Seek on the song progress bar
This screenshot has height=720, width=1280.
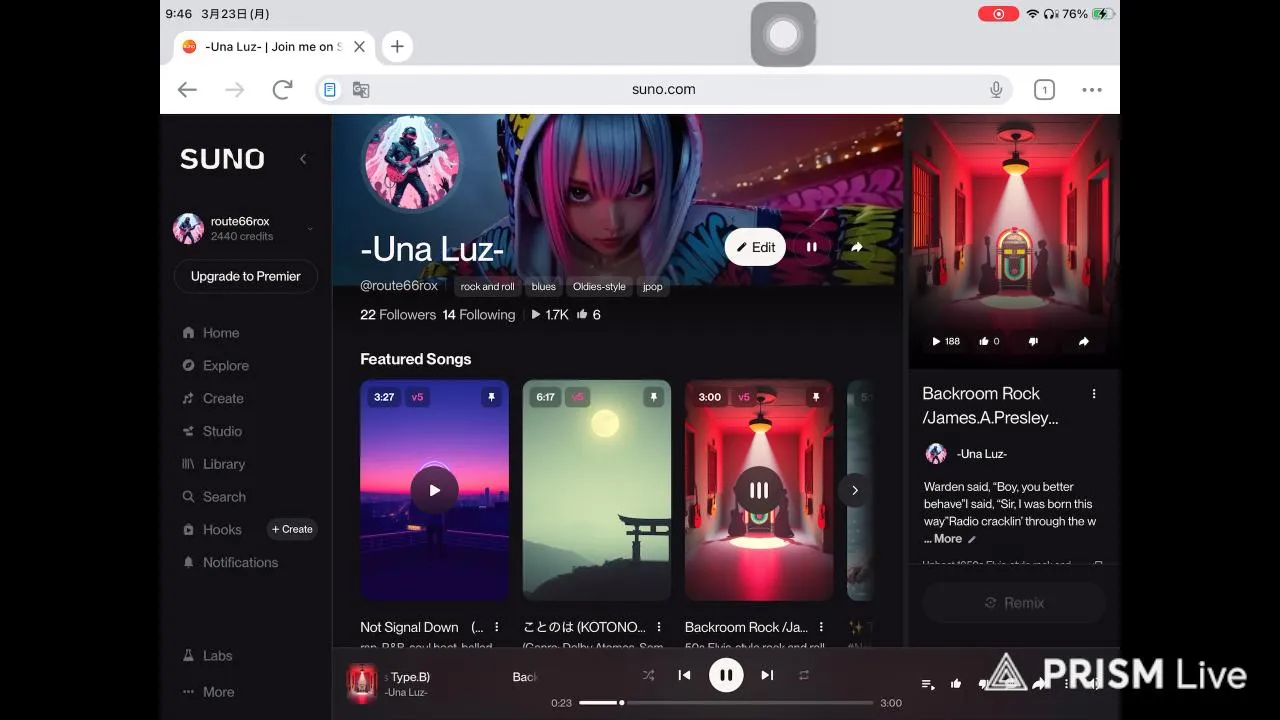click(726, 702)
